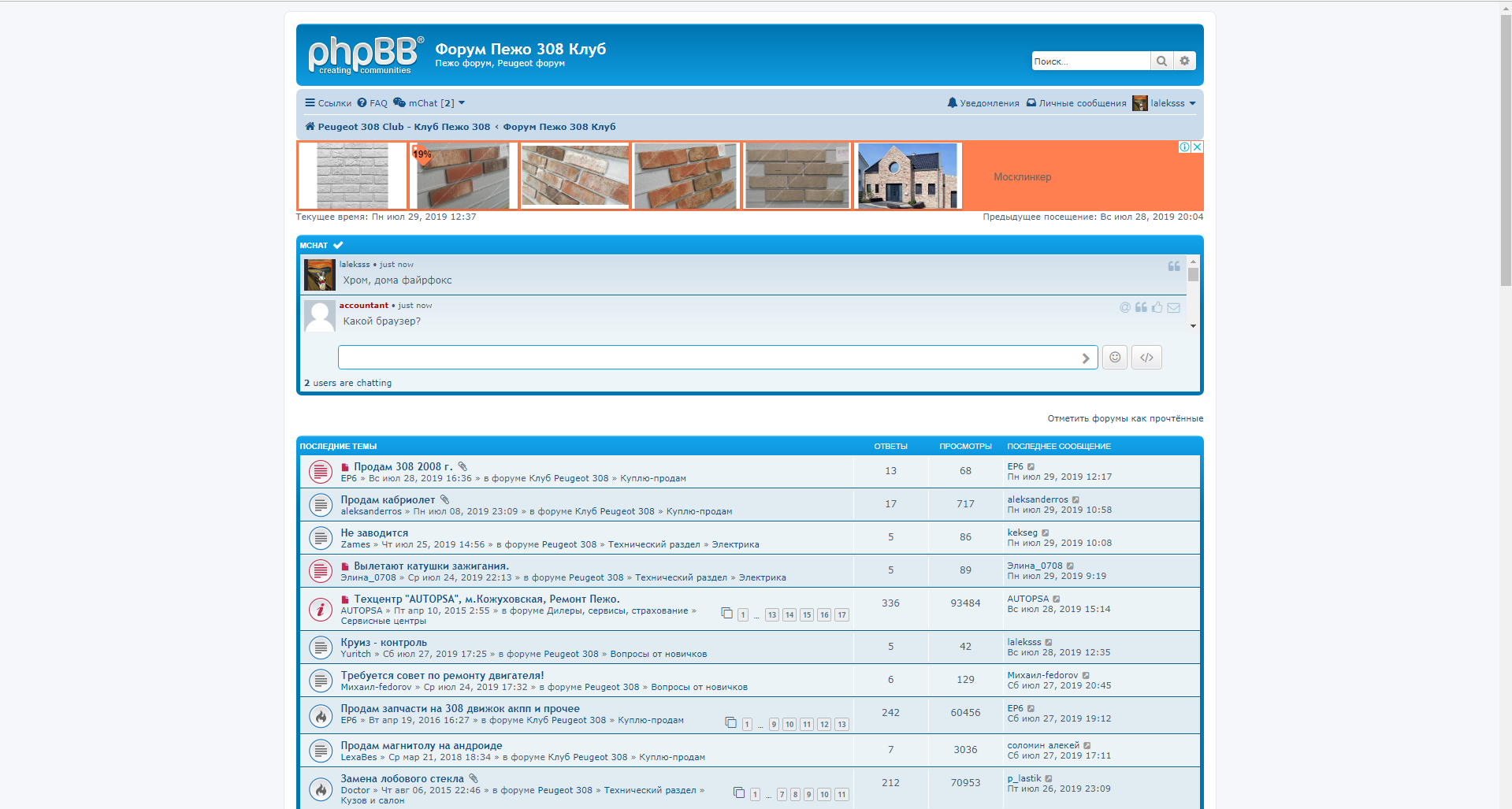Open Личные сообщения private messages
Screen dimensions: 1512x809
(x=1076, y=103)
